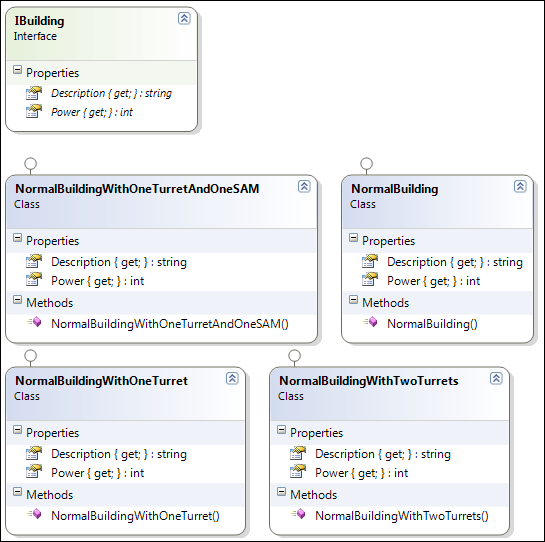Click the interface lollipop above NormalBuilding
Image resolution: width=545 pixels, height=542 pixels.
click(366, 163)
